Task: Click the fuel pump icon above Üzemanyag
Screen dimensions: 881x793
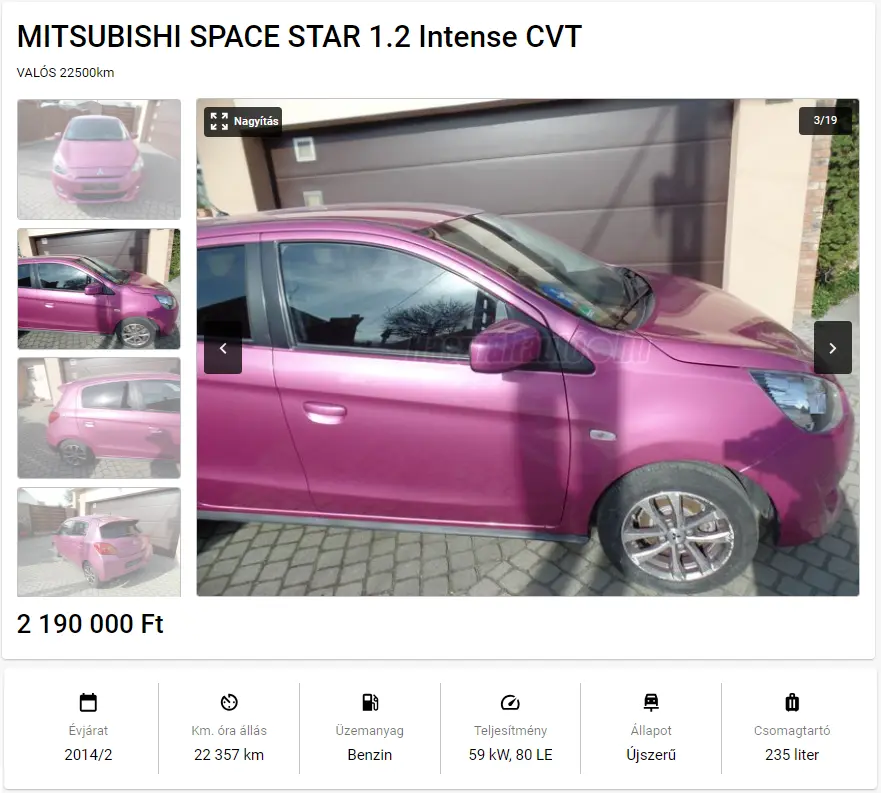Action: tap(370, 703)
